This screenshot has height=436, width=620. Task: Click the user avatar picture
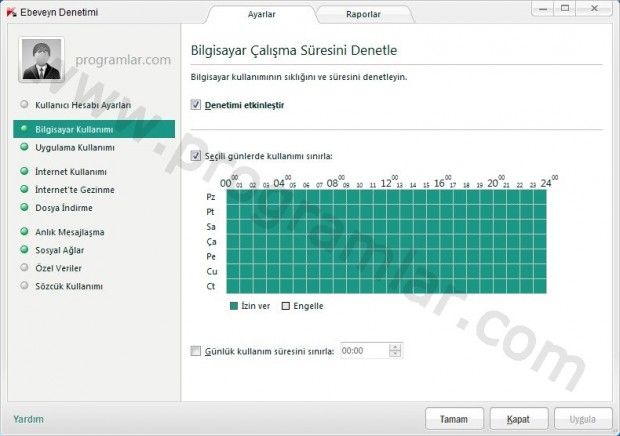pyautogui.click(x=41, y=60)
